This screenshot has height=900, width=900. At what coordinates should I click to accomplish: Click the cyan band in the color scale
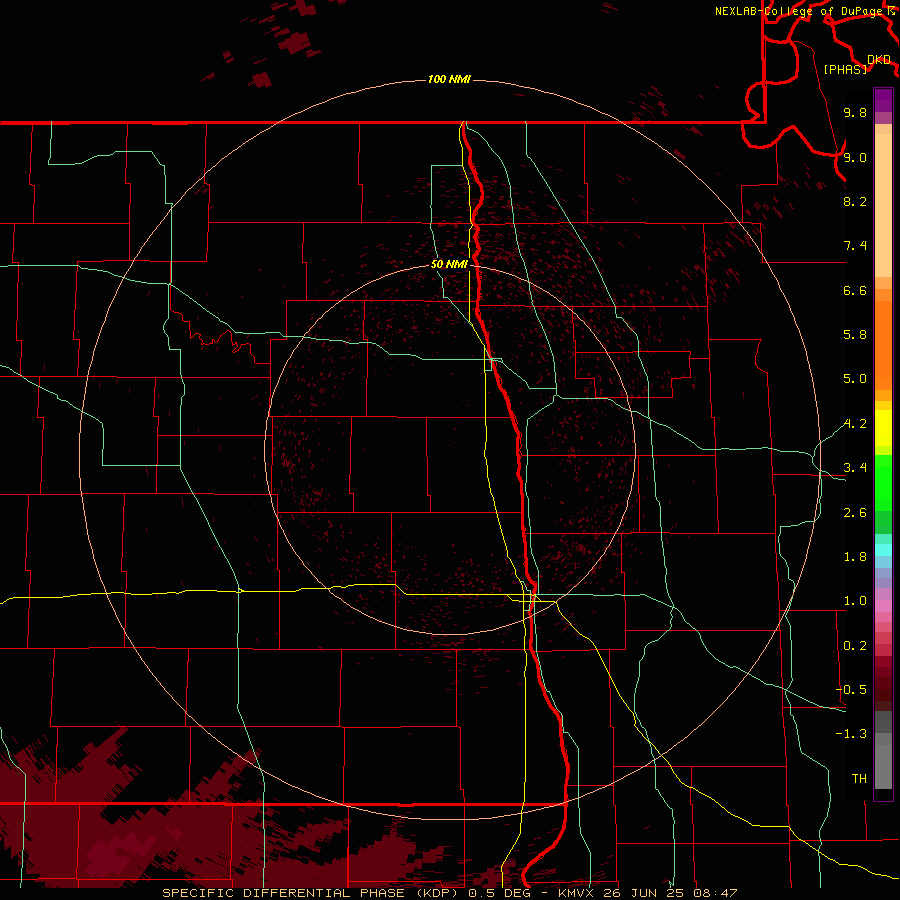point(883,550)
